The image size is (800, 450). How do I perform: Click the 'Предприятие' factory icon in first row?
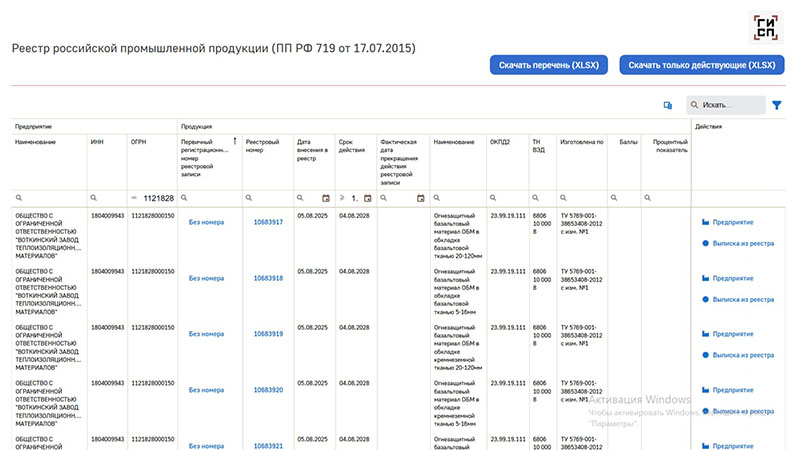705,222
